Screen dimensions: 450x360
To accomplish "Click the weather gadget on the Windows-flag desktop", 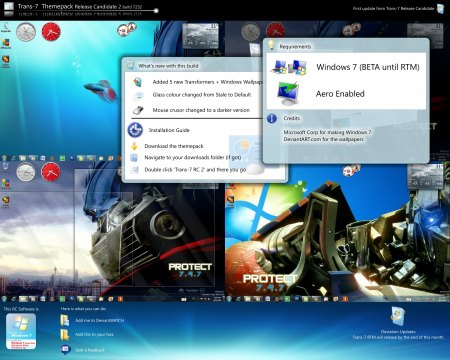I will click(425, 176).
